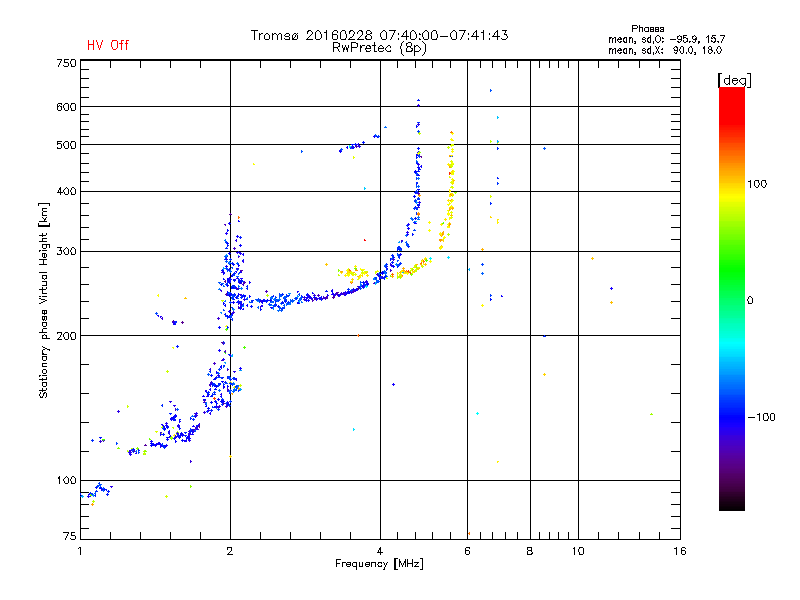Select 'mean, sd,X: 90.0, 18.0' line
Viewport: 800px width, 600px height.
tap(665, 50)
